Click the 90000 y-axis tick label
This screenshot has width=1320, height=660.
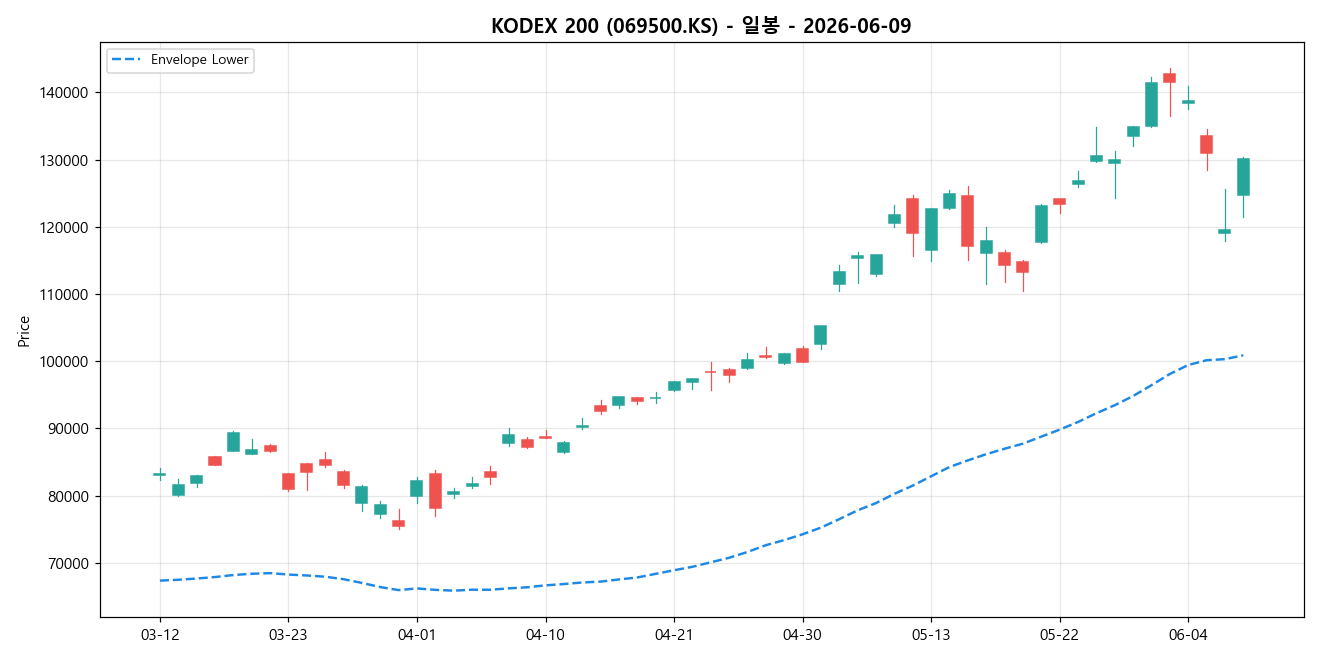click(70, 429)
